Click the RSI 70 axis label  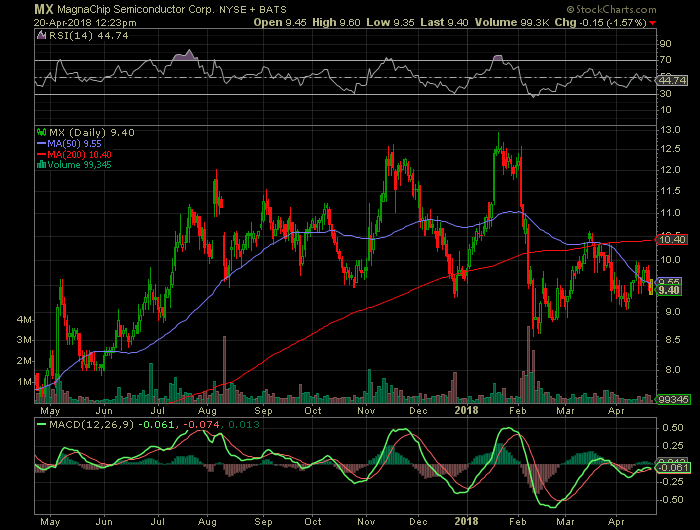[666, 59]
